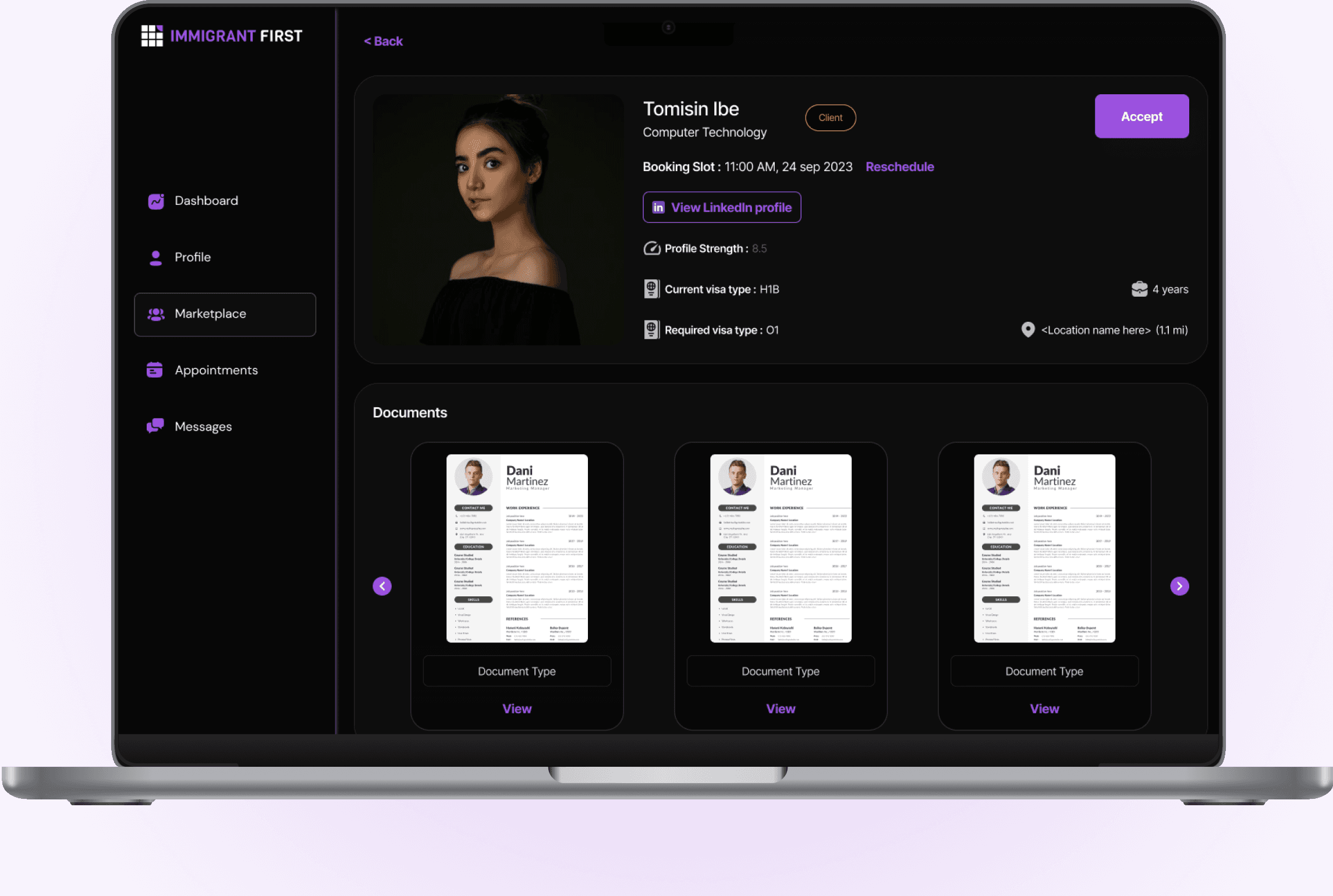The height and width of the screenshot is (896, 1333).
Task: Click the passport icon beside Current visa type
Action: [651, 289]
